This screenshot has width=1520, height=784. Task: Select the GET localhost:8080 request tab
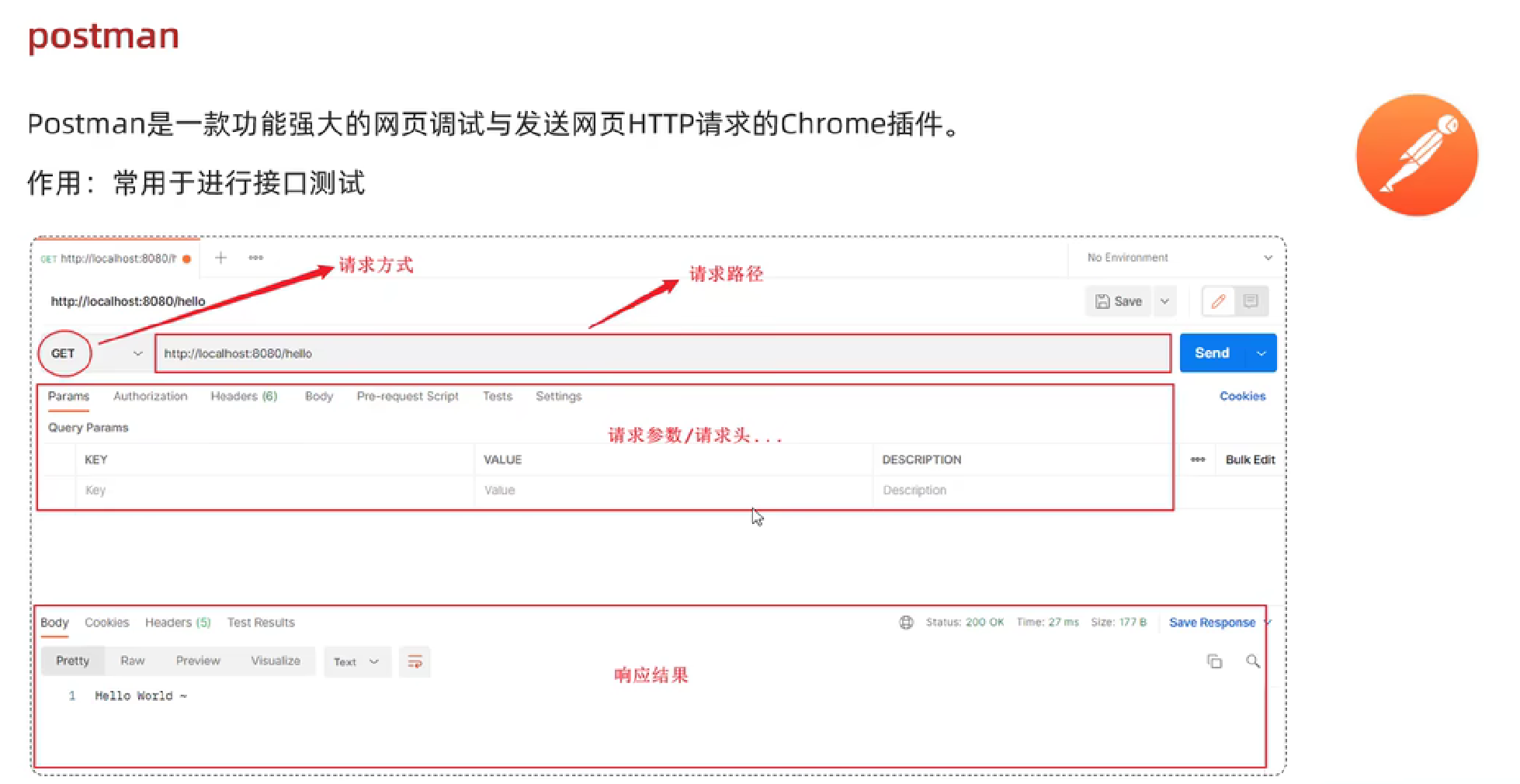(116, 258)
